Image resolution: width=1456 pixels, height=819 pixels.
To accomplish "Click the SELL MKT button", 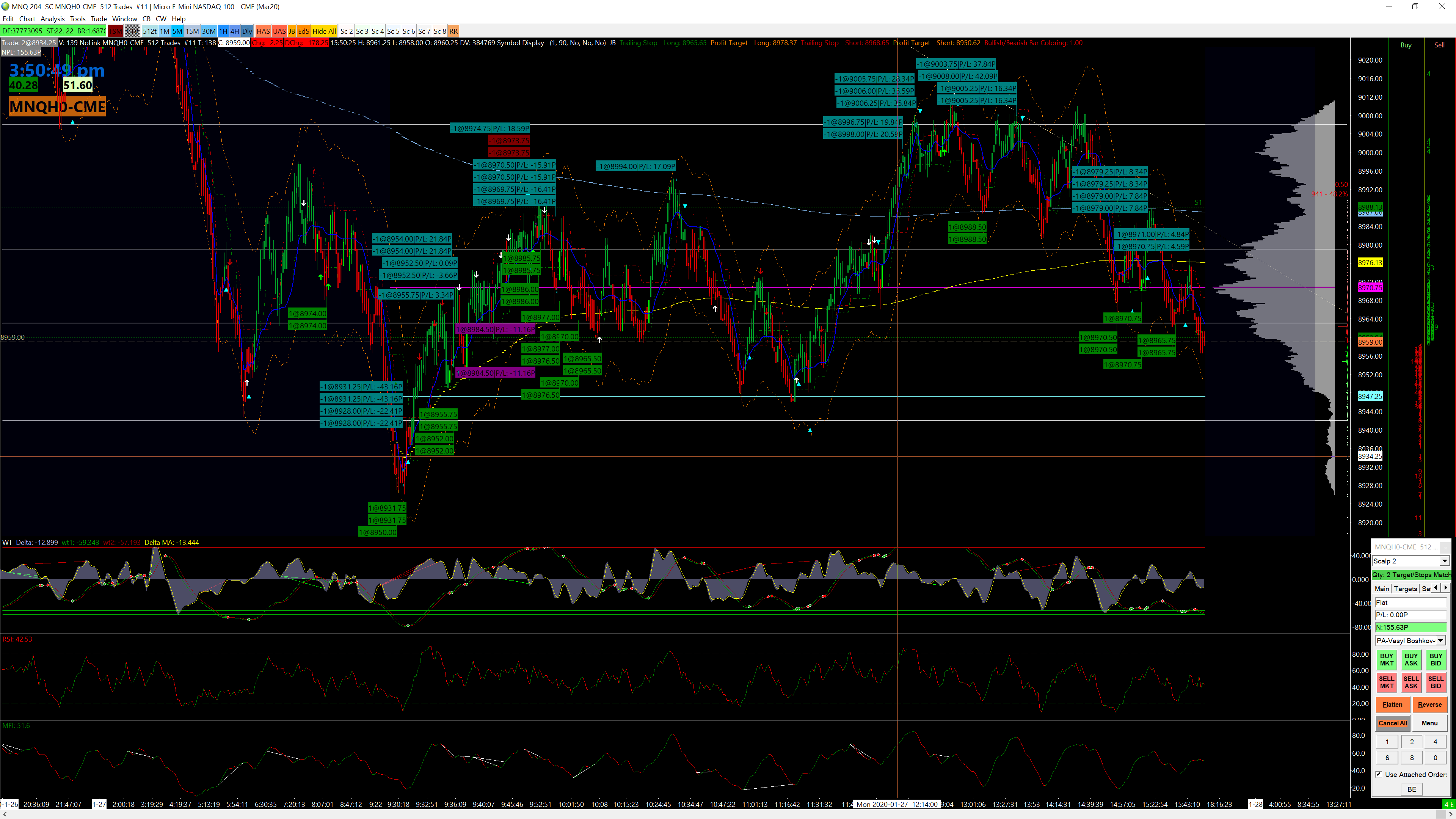I will coord(1387,682).
